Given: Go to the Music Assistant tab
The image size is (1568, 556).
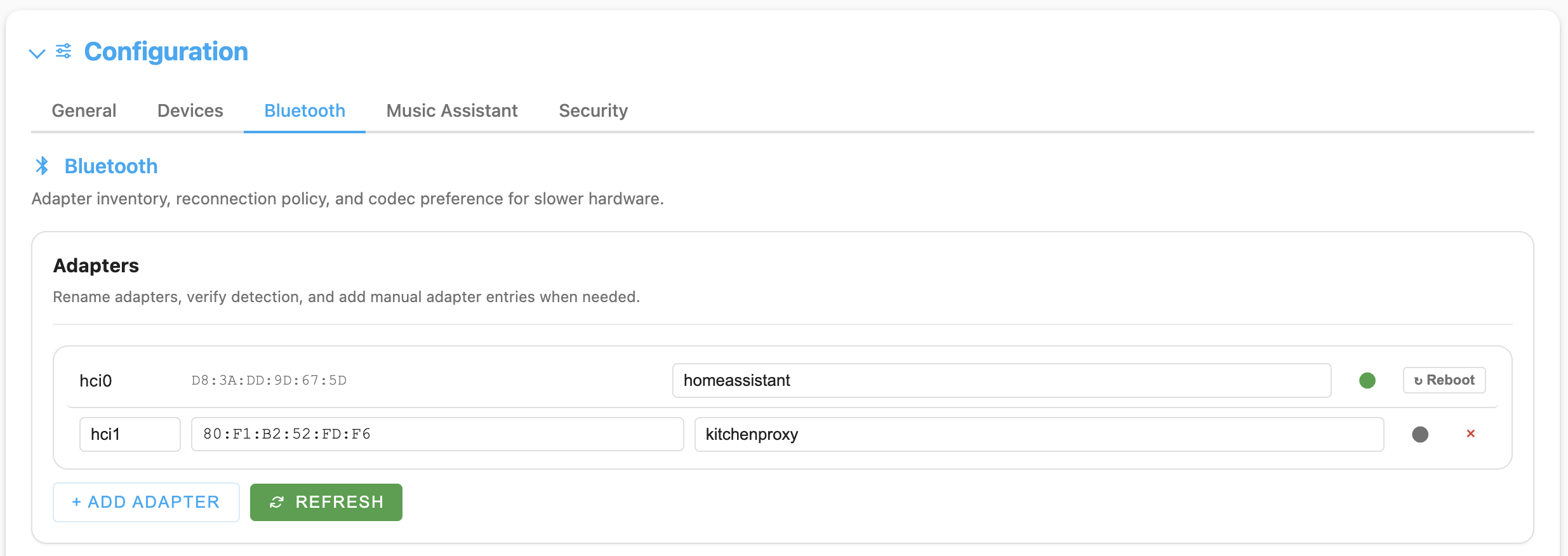Looking at the screenshot, I should 452,110.
